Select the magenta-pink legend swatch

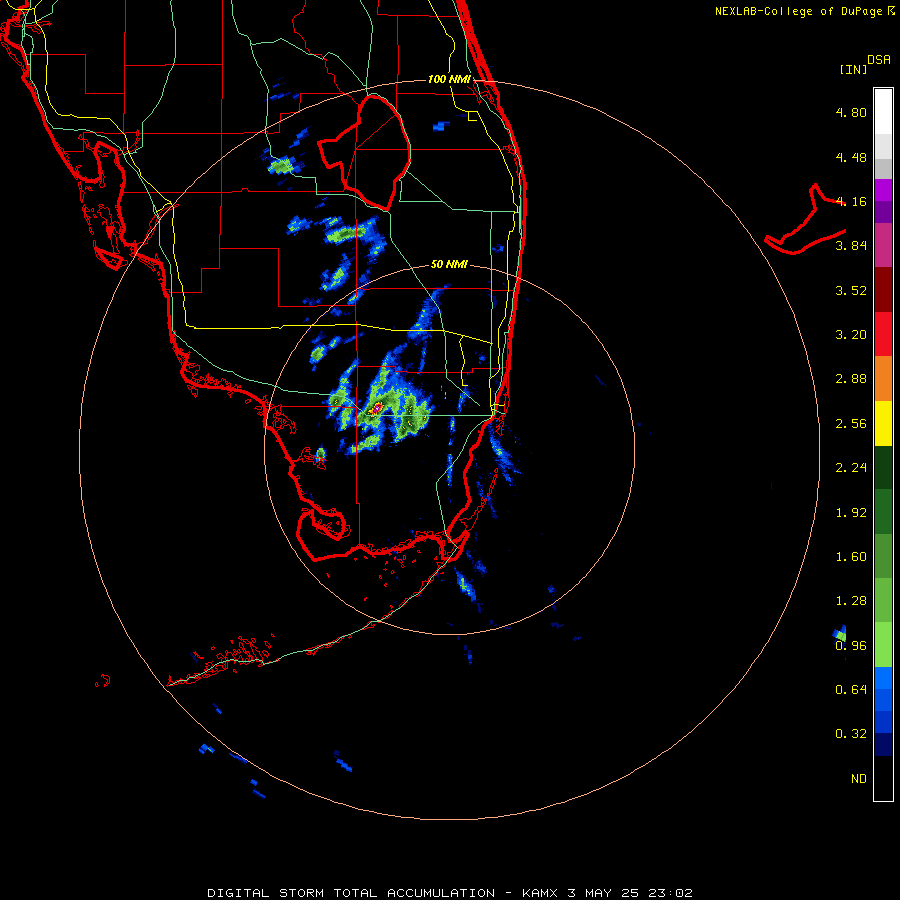[883, 245]
